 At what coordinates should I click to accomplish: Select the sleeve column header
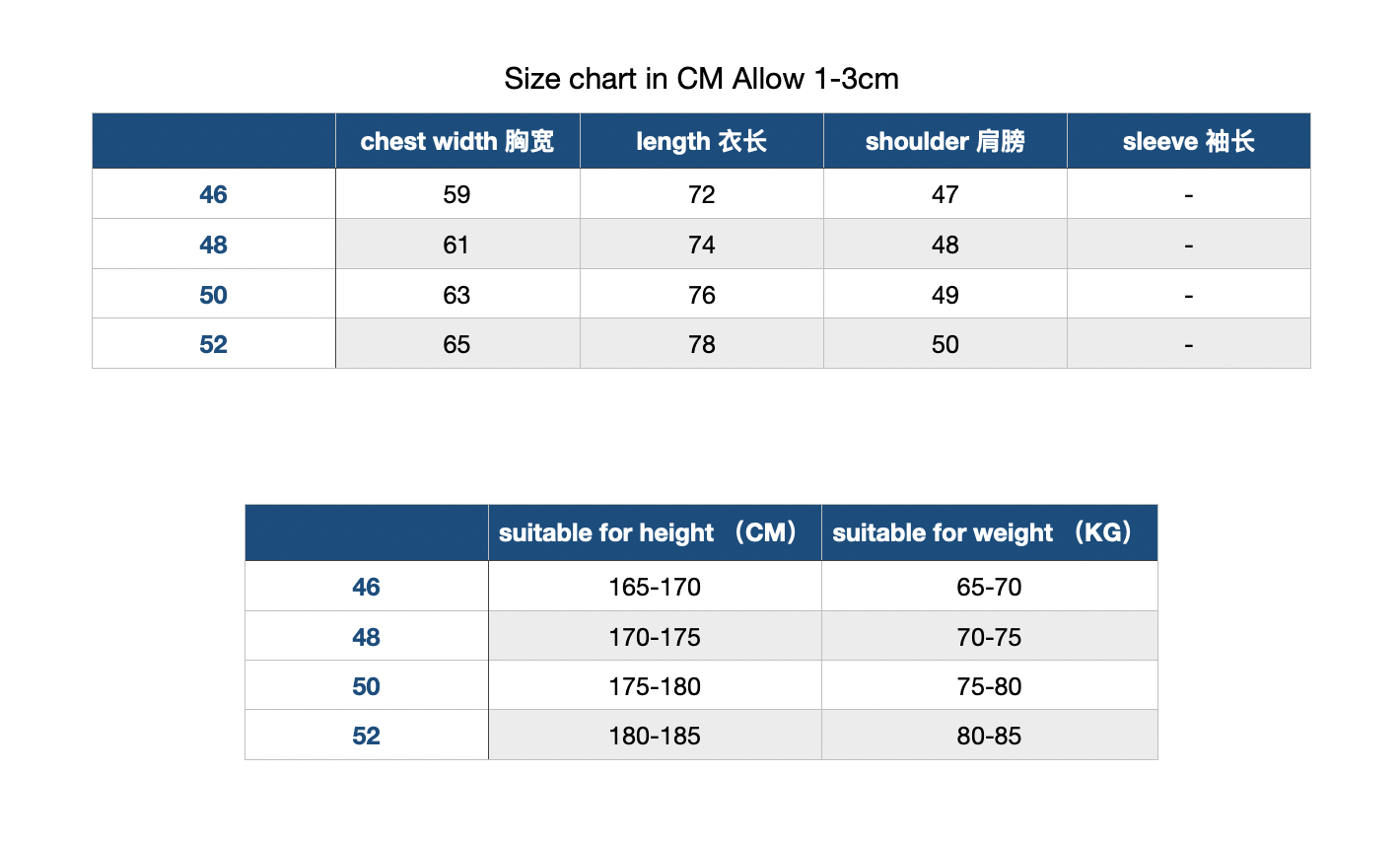(1189, 141)
